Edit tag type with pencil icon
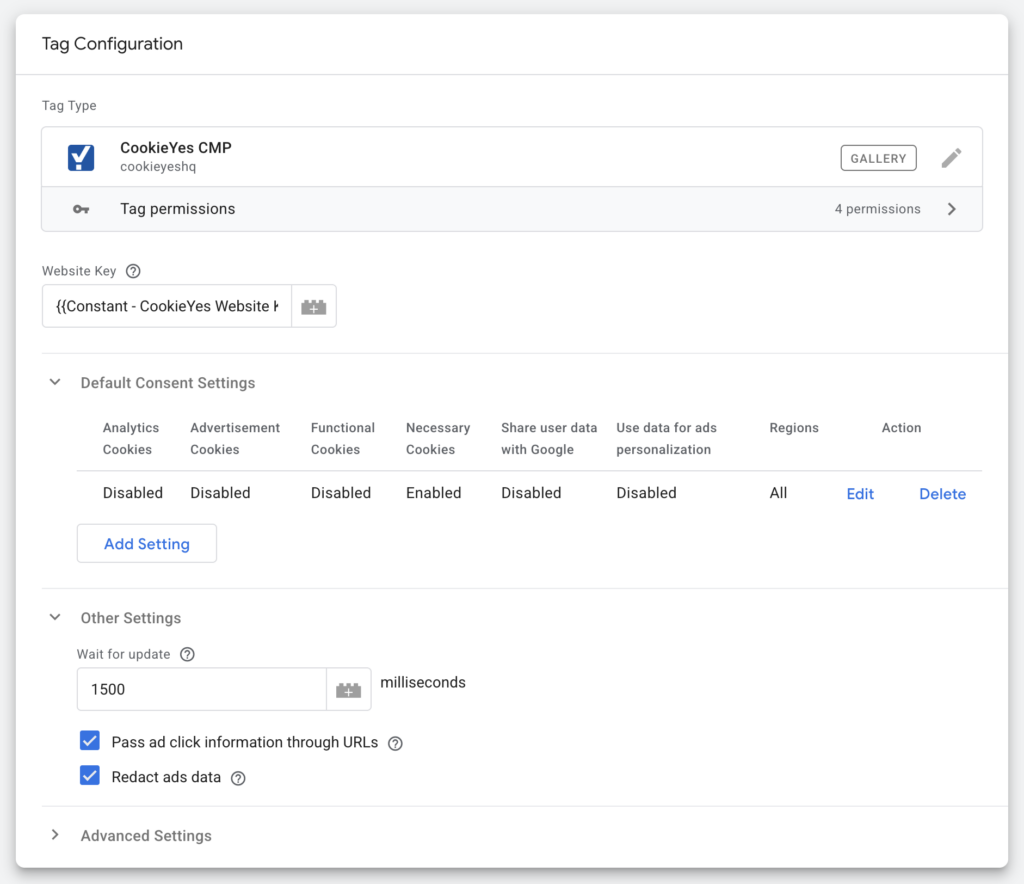The image size is (1024, 884). pyautogui.click(x=951, y=158)
